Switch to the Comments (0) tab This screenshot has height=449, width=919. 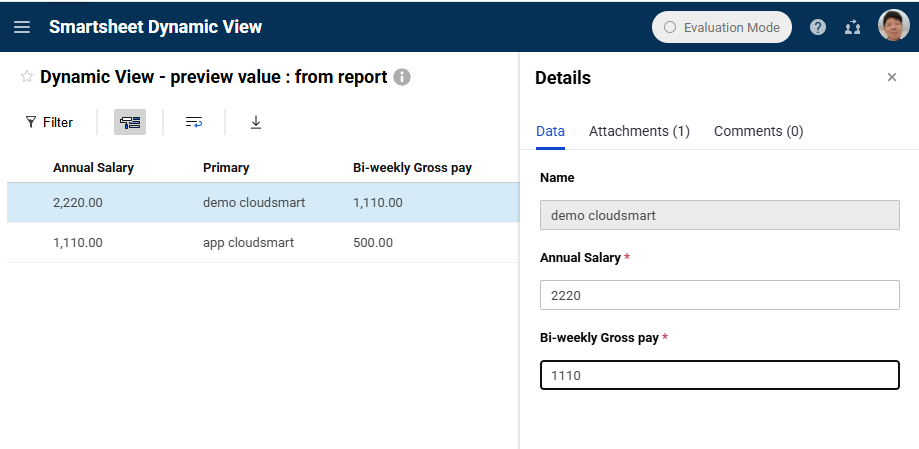click(758, 131)
